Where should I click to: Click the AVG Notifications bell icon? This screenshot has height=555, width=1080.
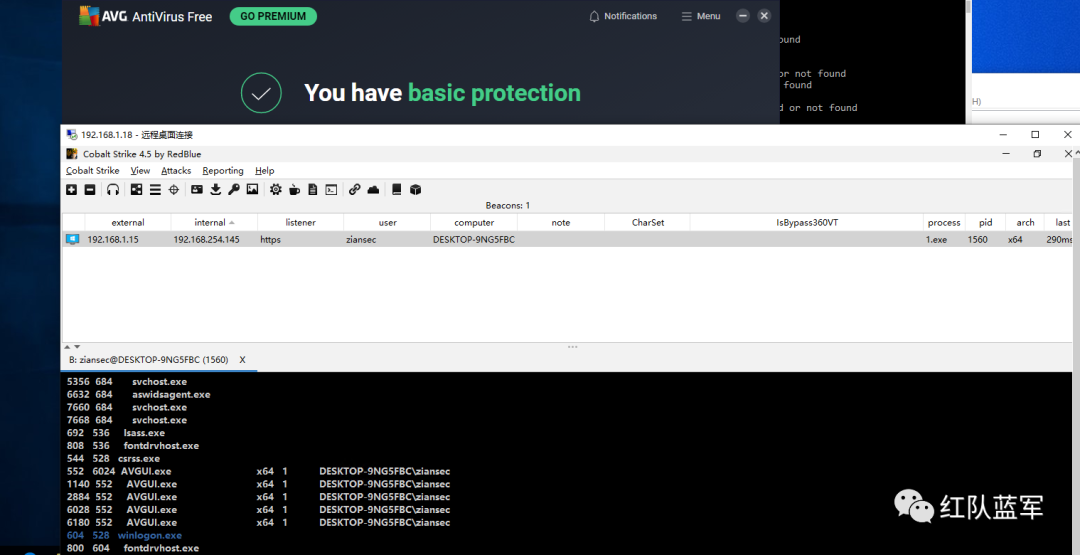594,17
